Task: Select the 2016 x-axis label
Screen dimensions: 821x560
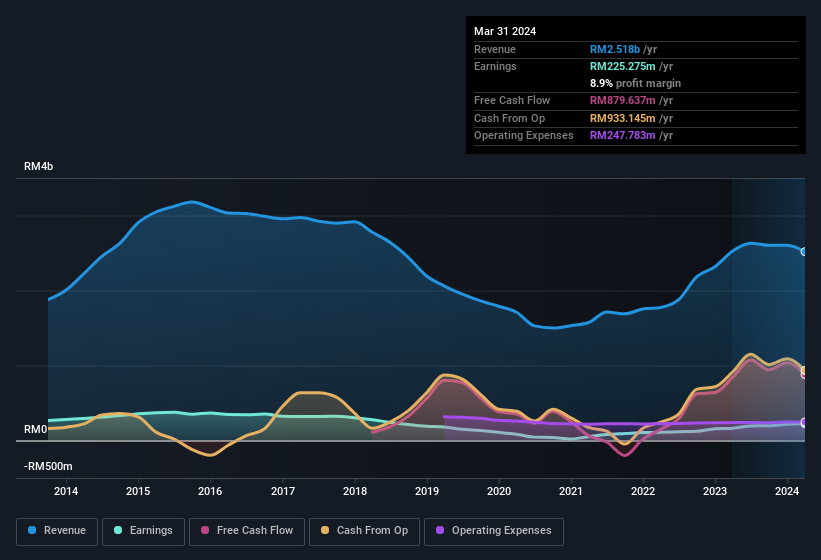Action: 210,491
